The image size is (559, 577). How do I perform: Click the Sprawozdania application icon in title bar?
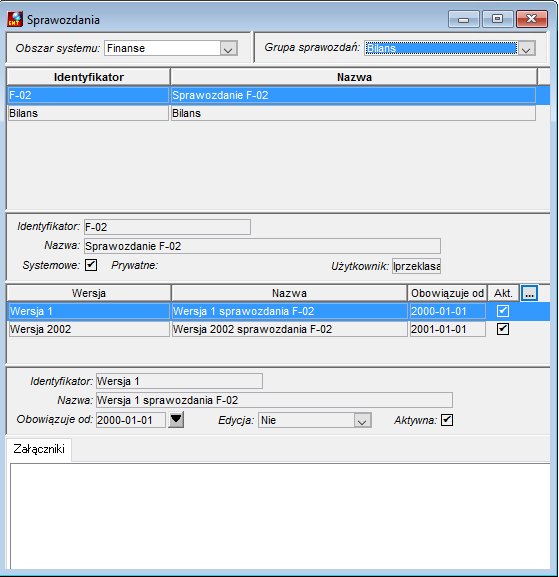(15, 19)
